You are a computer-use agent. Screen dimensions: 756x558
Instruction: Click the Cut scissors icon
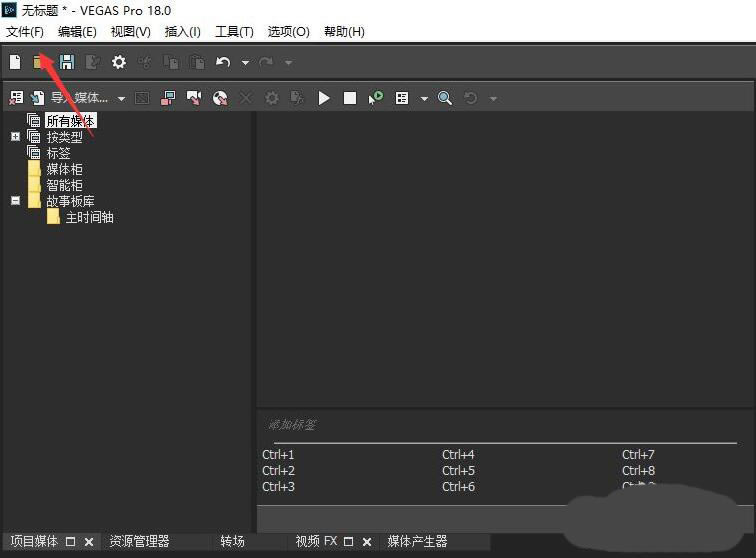point(145,62)
